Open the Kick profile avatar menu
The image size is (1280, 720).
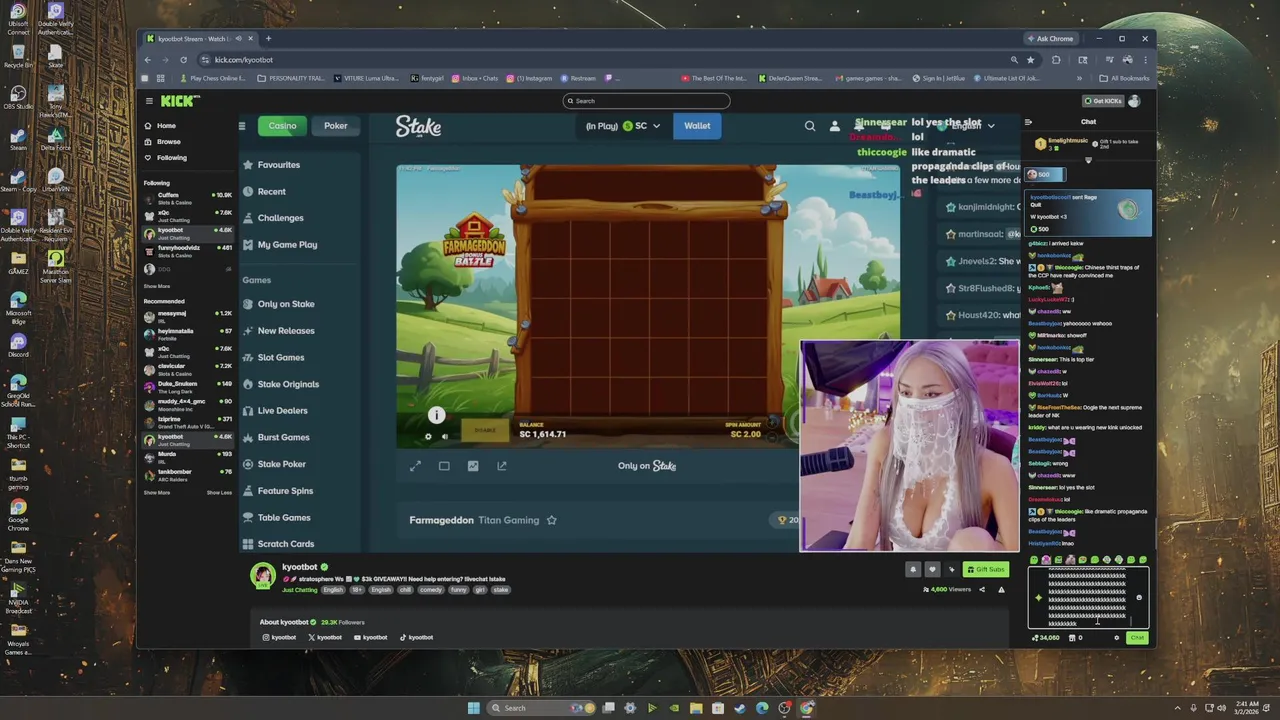(1134, 101)
